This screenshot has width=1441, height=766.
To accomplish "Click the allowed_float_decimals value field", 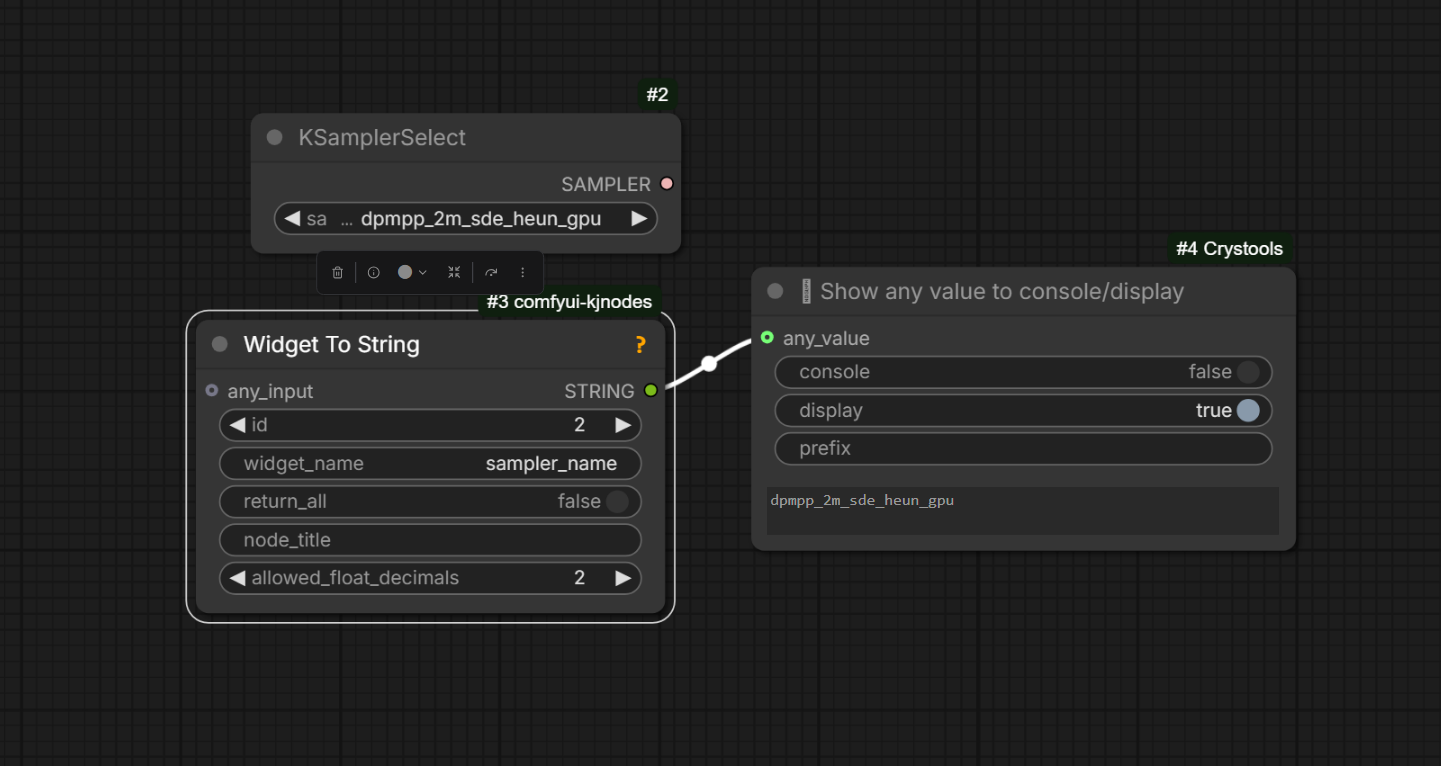I will point(579,578).
